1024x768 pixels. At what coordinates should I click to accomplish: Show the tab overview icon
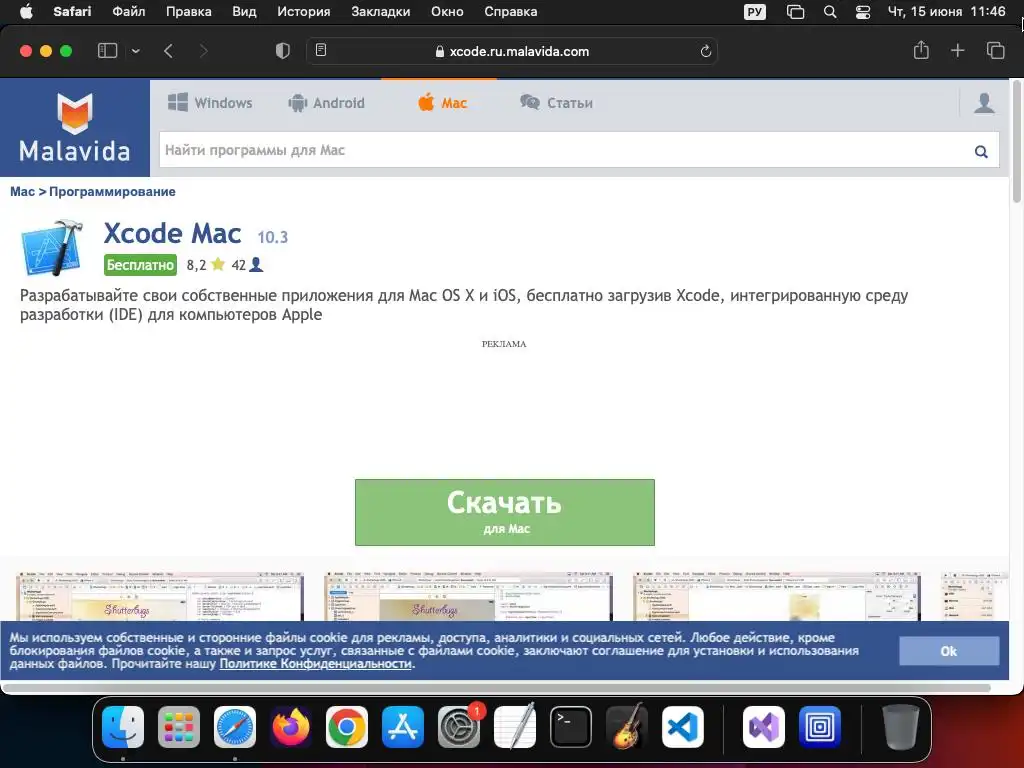point(995,50)
